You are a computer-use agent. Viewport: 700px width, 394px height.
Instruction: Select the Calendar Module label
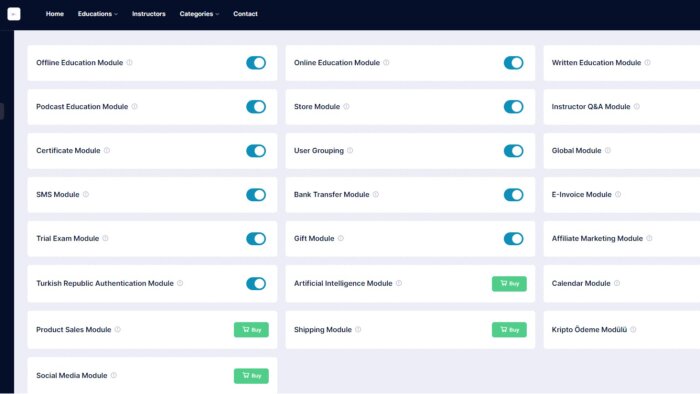click(581, 283)
